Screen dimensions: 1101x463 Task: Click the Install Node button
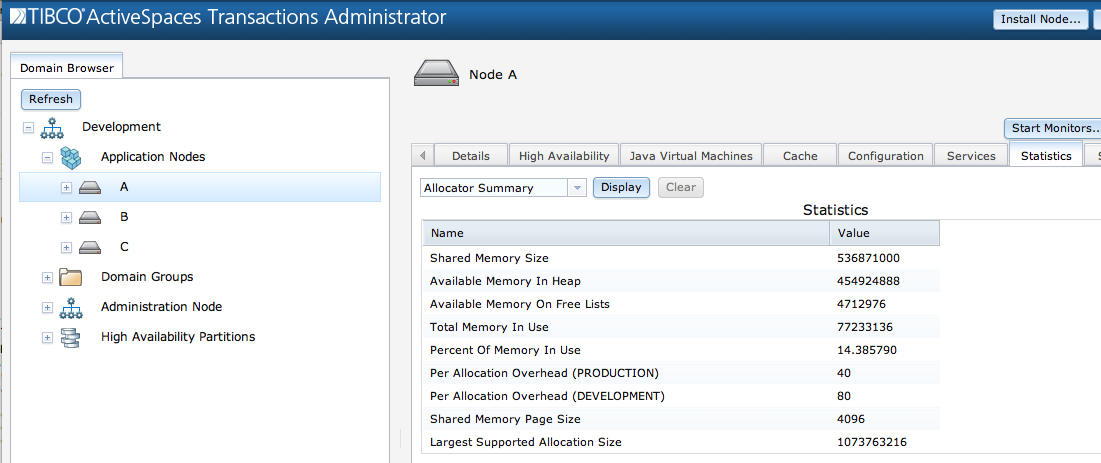pos(1040,19)
